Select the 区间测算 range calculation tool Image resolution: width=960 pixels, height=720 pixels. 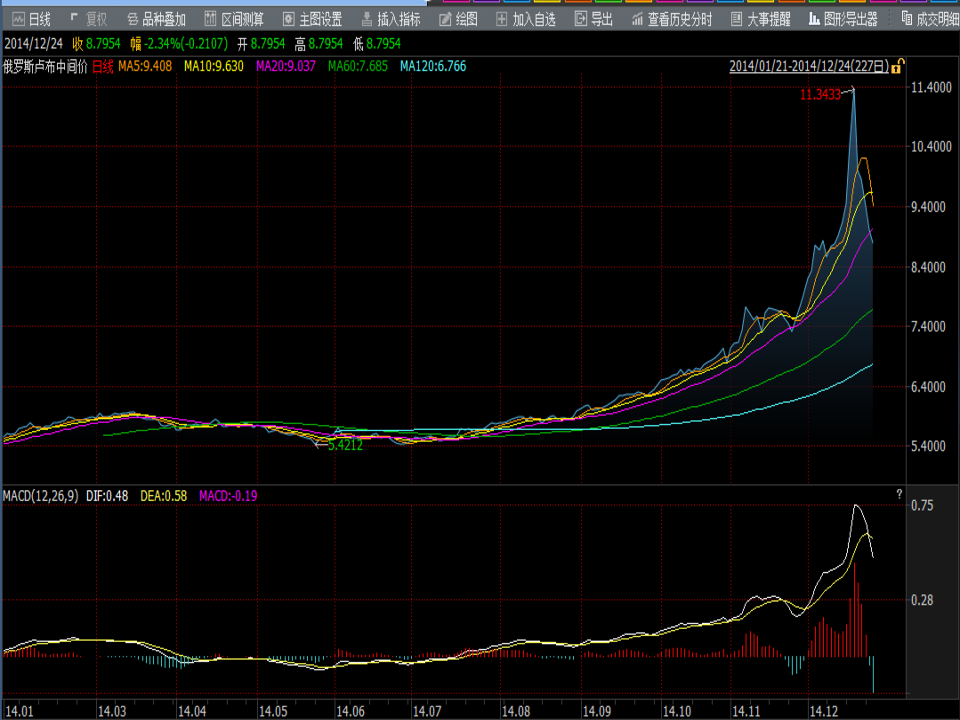point(234,20)
